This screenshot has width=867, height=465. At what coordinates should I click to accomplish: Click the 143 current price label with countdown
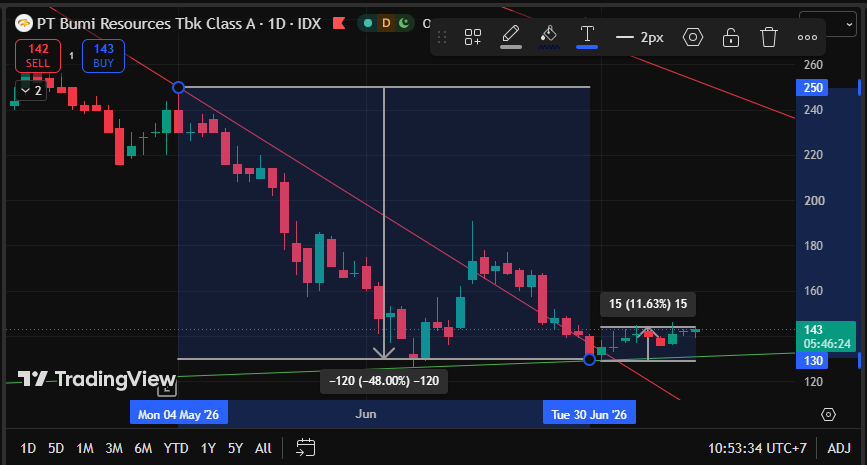826,336
